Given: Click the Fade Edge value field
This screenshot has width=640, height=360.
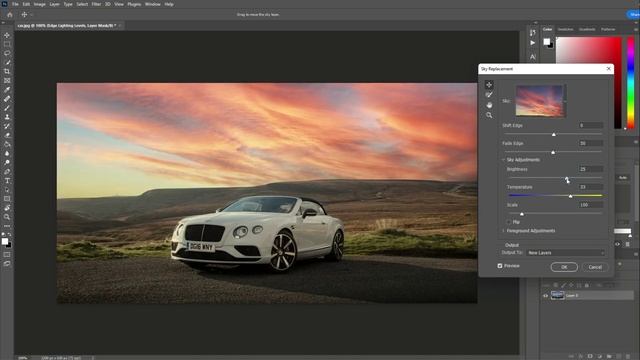Looking at the screenshot, I should pos(591,143).
